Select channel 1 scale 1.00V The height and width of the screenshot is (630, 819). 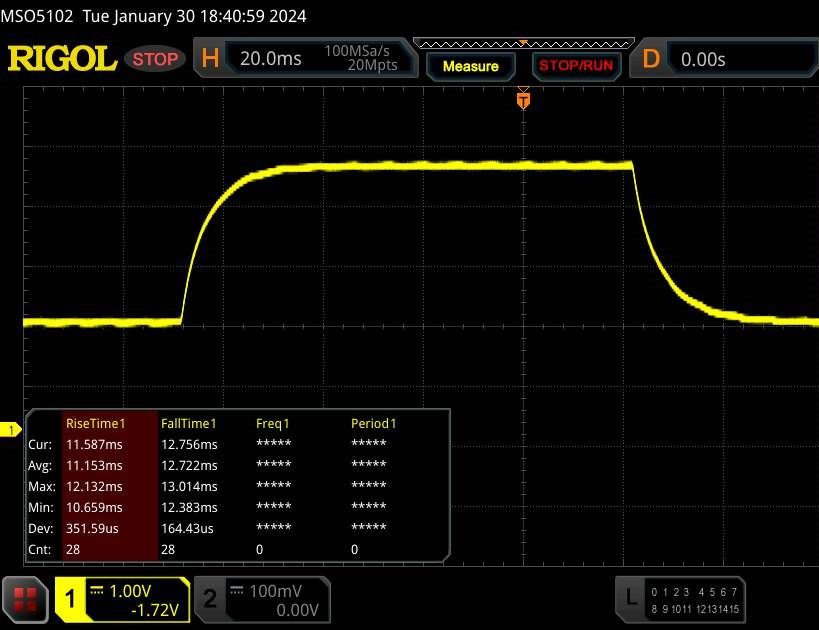pyautogui.click(x=130, y=591)
